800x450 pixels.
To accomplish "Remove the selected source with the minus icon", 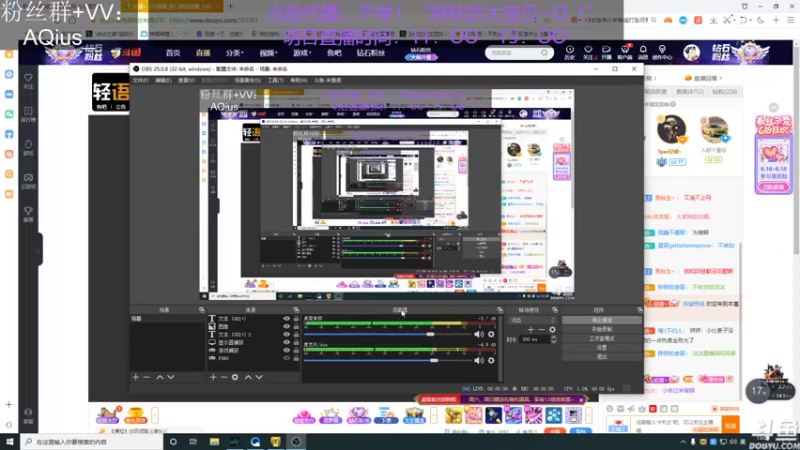I will coord(224,377).
